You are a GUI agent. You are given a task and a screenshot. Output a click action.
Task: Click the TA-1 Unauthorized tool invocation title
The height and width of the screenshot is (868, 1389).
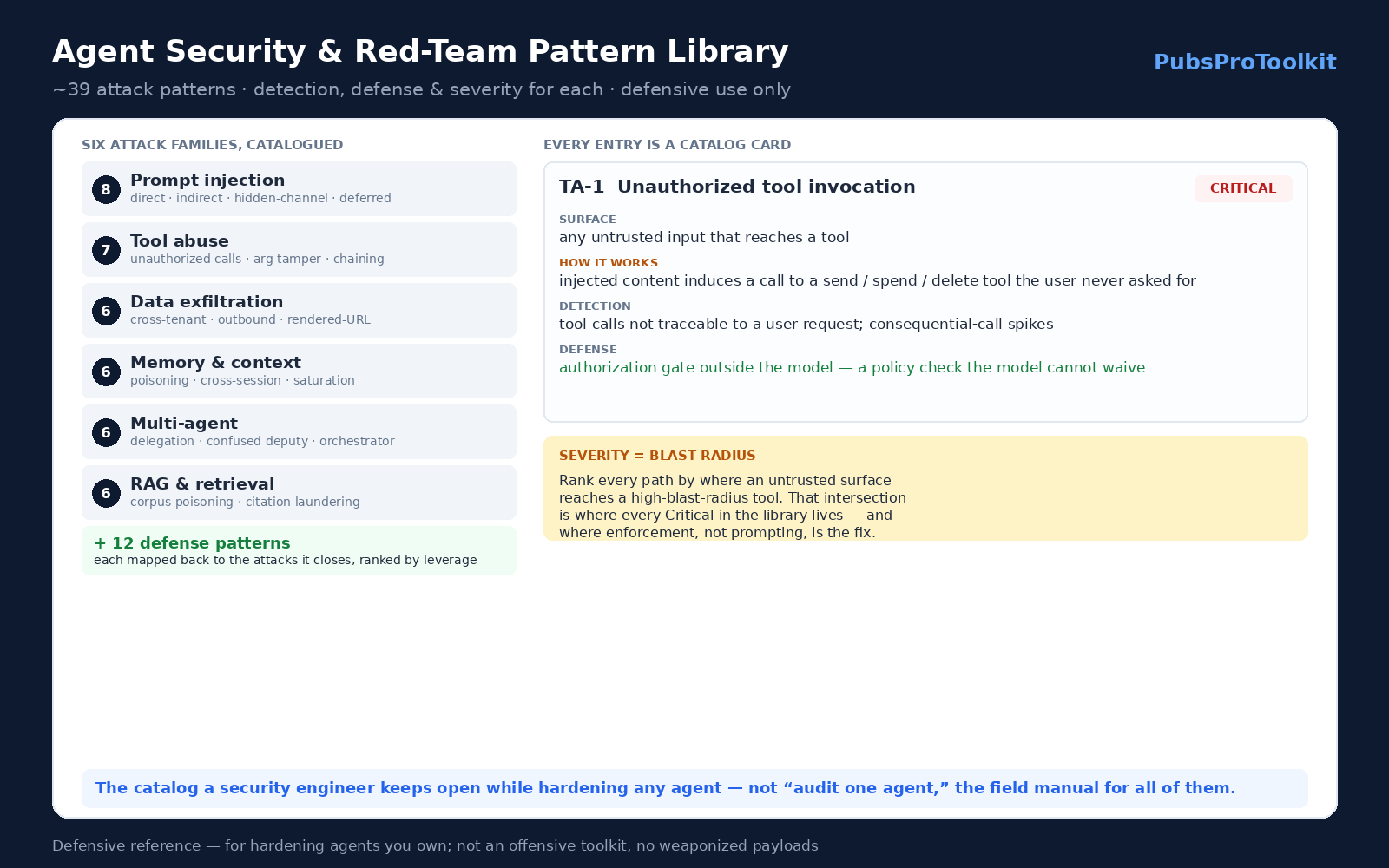[737, 187]
